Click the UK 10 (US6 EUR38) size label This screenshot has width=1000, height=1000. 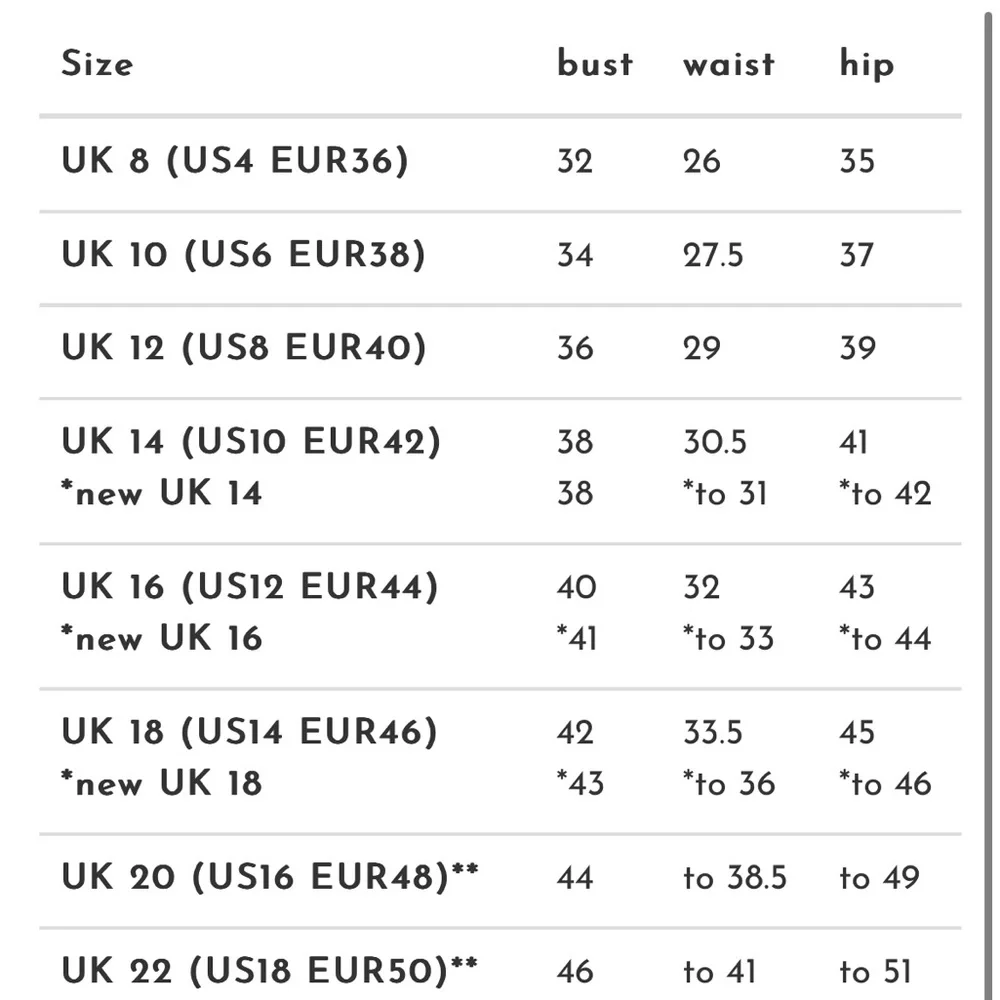coord(243,255)
